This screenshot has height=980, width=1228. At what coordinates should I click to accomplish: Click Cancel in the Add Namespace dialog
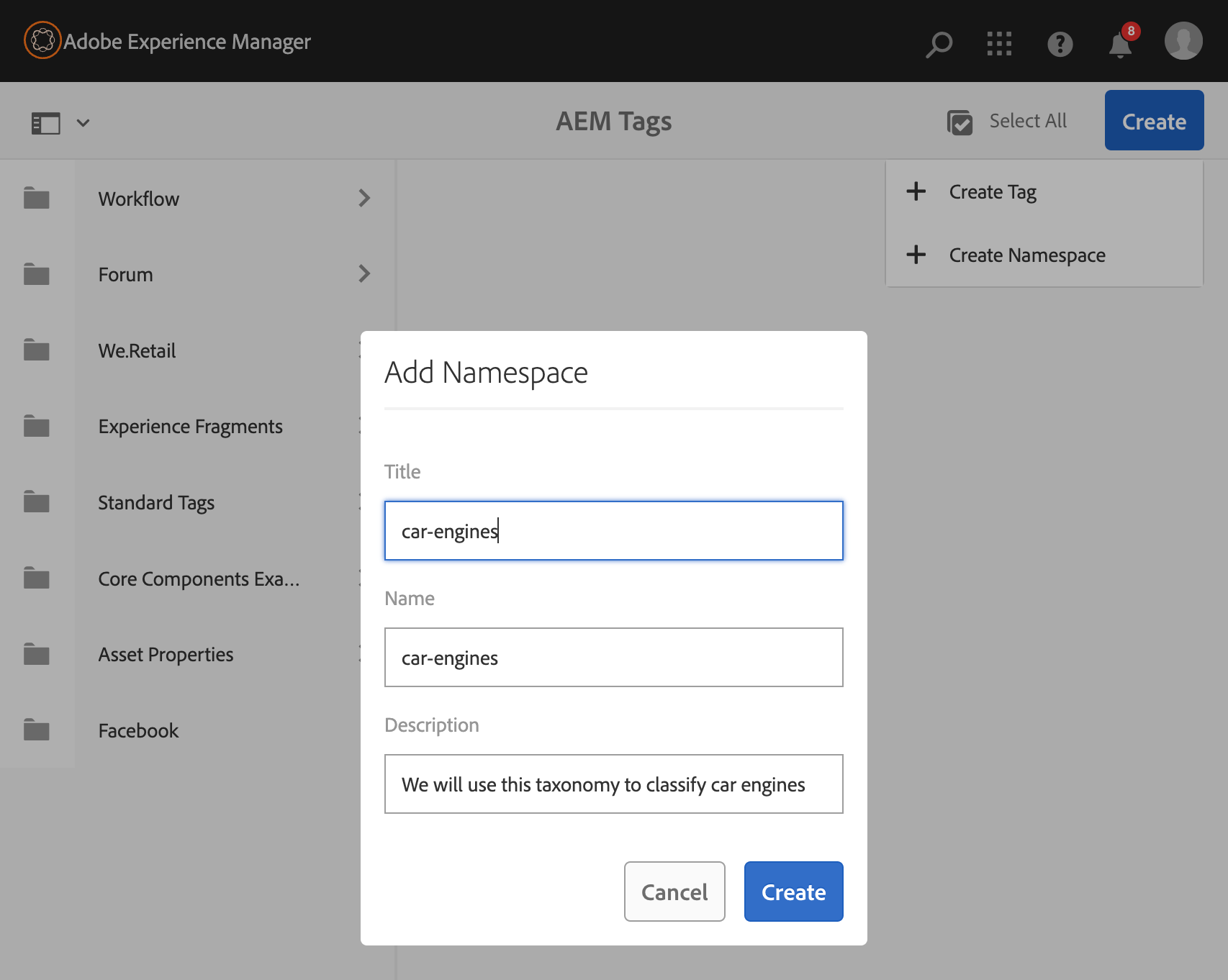pos(674,891)
